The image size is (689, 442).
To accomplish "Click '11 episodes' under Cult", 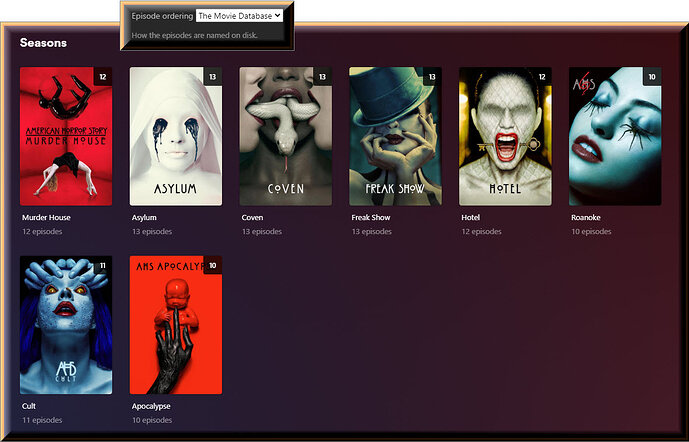I will pyautogui.click(x=42, y=420).
